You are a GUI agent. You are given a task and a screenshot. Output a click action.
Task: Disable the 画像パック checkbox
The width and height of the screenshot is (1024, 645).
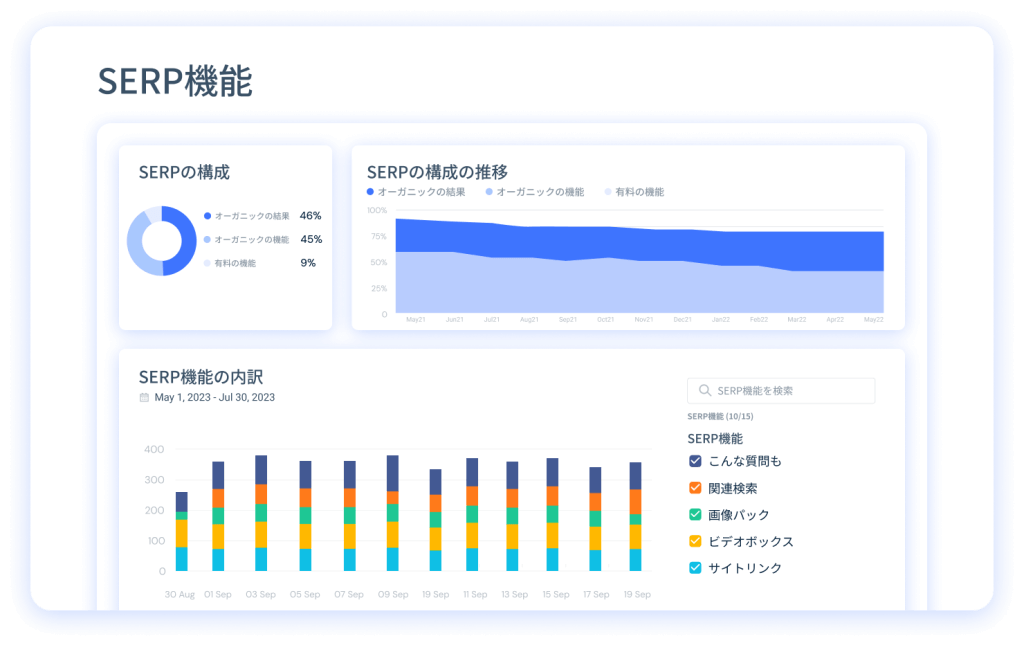coord(696,515)
